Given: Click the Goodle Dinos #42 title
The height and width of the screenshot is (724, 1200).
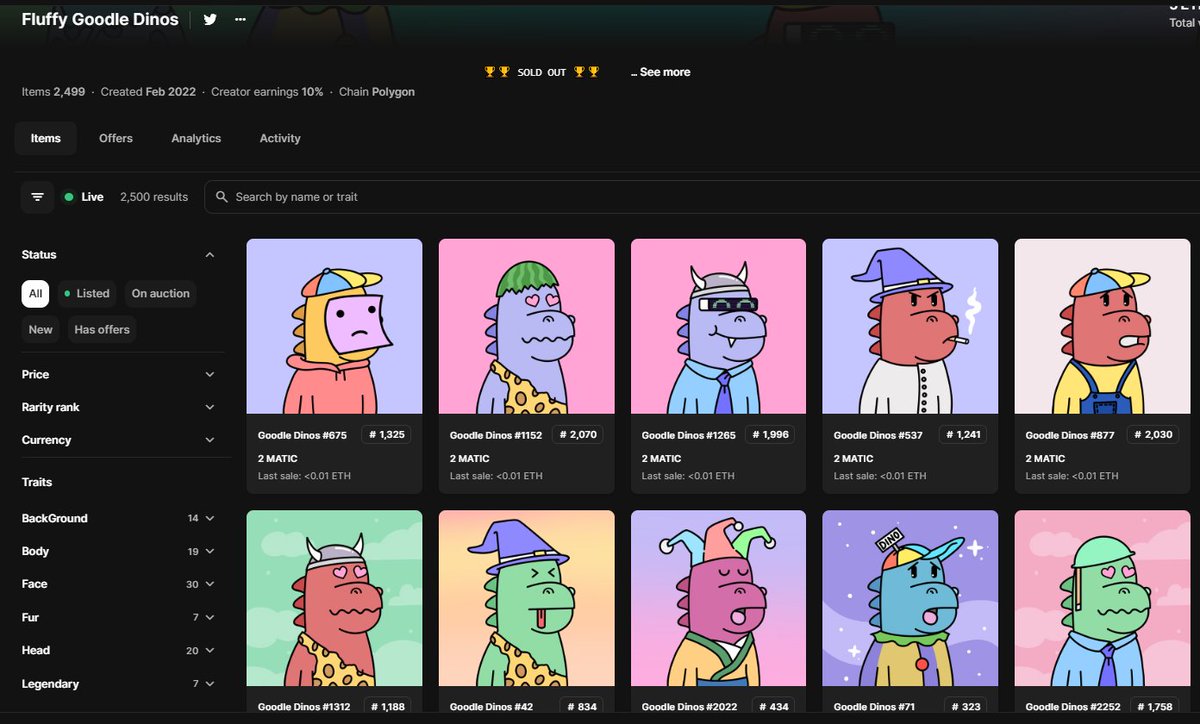Looking at the screenshot, I should [x=491, y=707].
